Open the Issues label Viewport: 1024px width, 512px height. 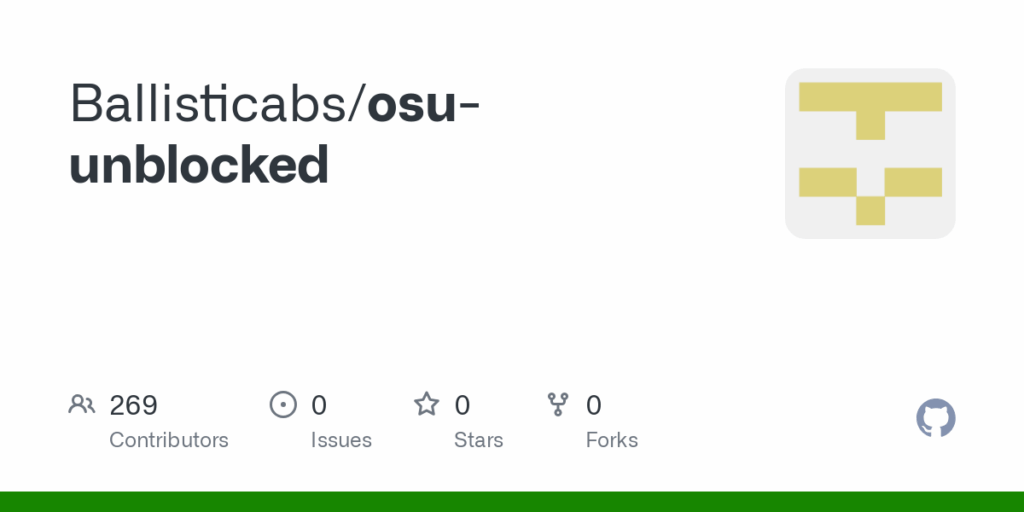341,440
